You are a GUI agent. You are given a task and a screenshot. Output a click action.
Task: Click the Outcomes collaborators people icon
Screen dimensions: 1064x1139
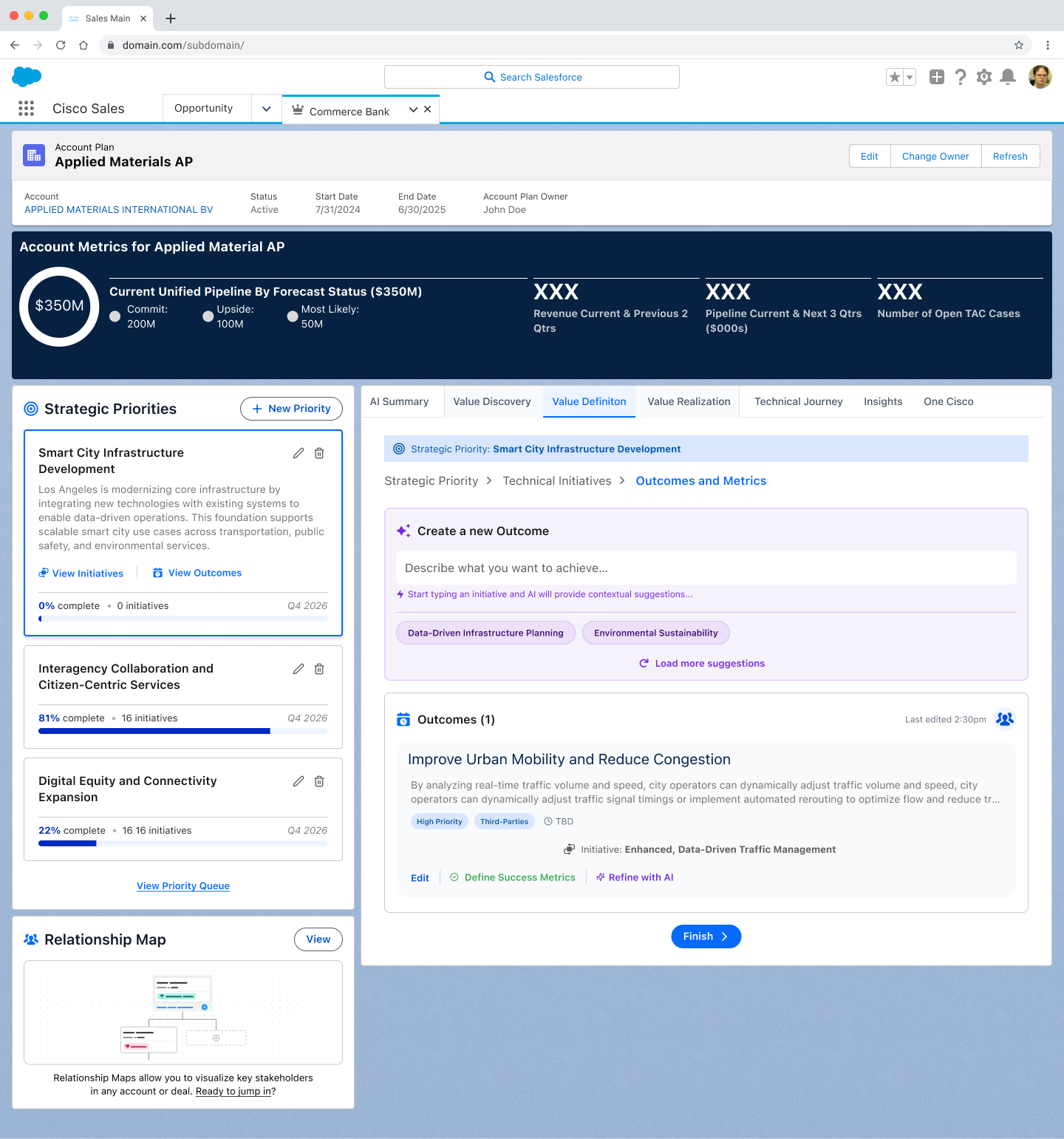1004,719
